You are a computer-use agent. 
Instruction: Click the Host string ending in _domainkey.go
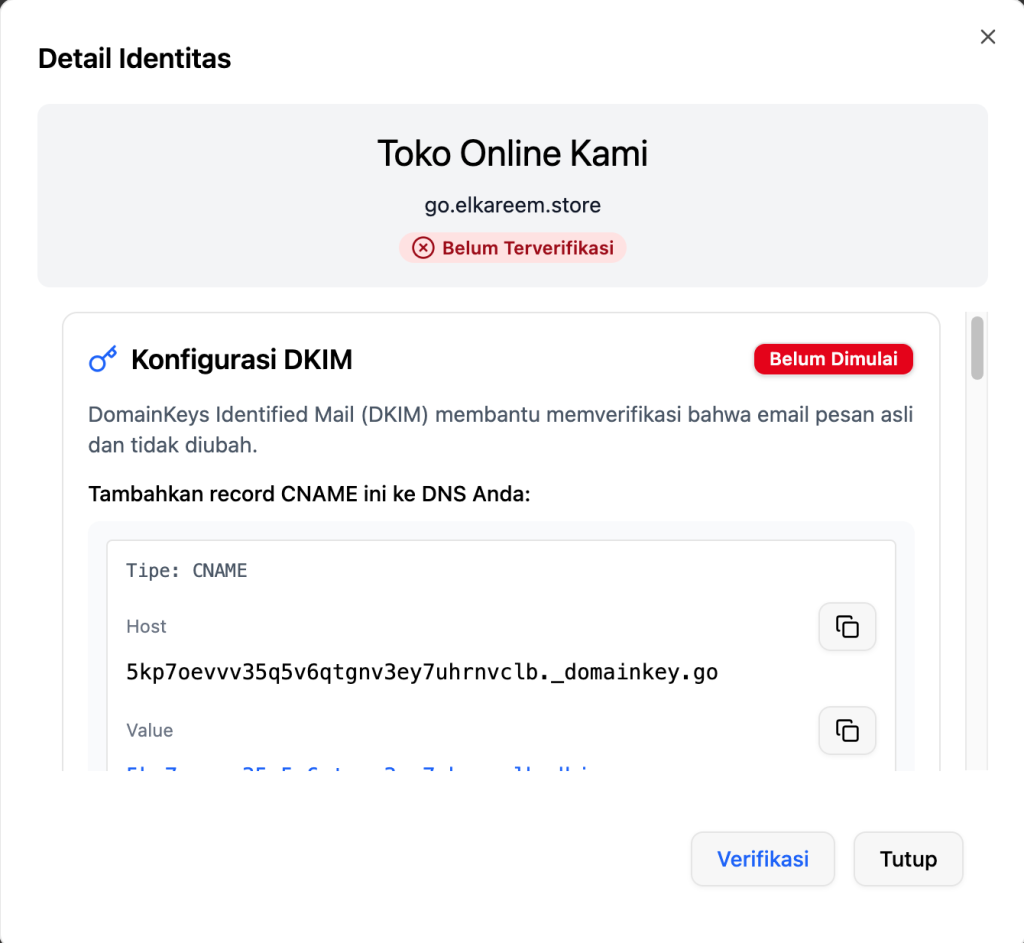pyautogui.click(x=422, y=672)
